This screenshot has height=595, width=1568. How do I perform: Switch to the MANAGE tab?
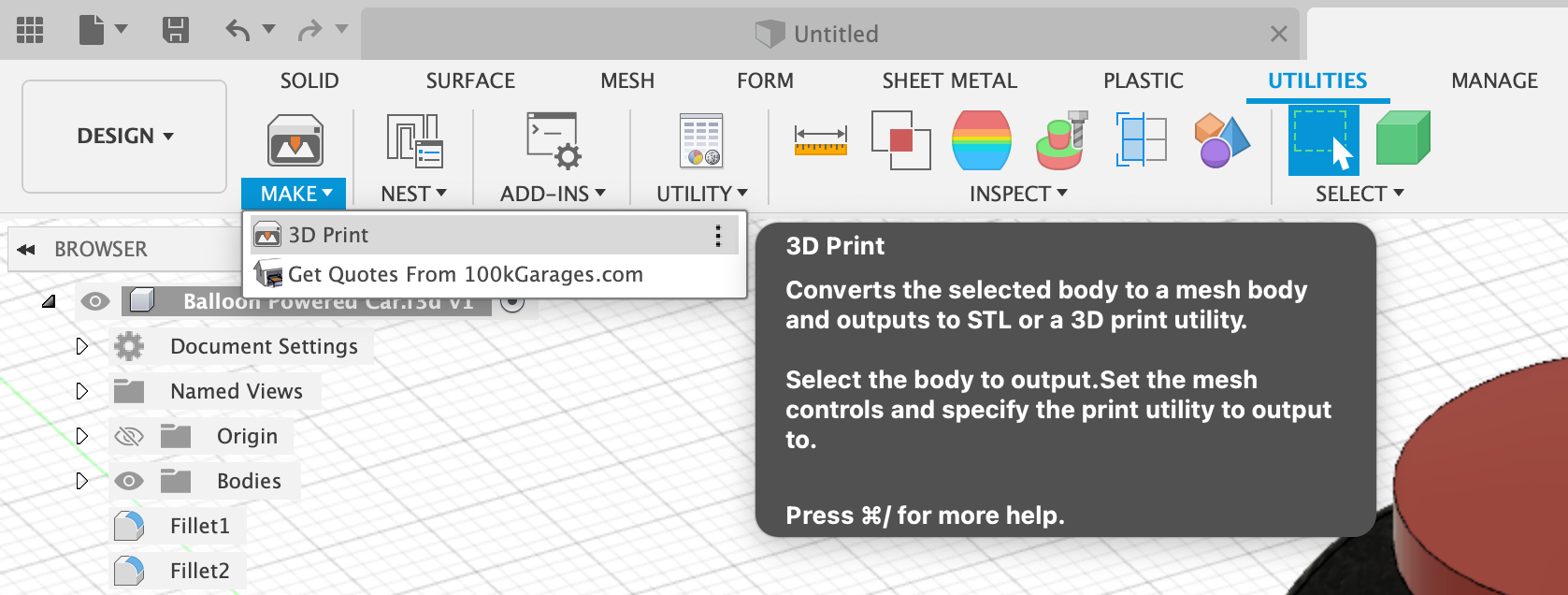coord(1494,81)
